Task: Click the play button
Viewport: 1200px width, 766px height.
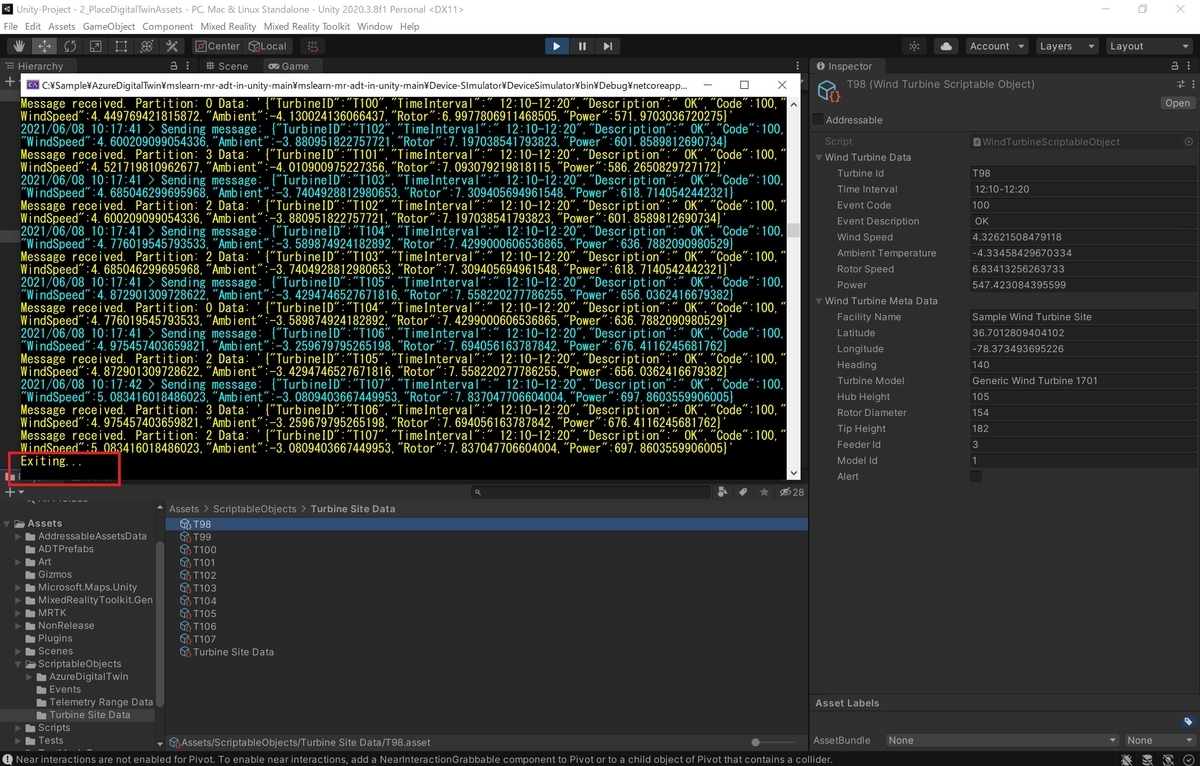Action: (x=557, y=46)
